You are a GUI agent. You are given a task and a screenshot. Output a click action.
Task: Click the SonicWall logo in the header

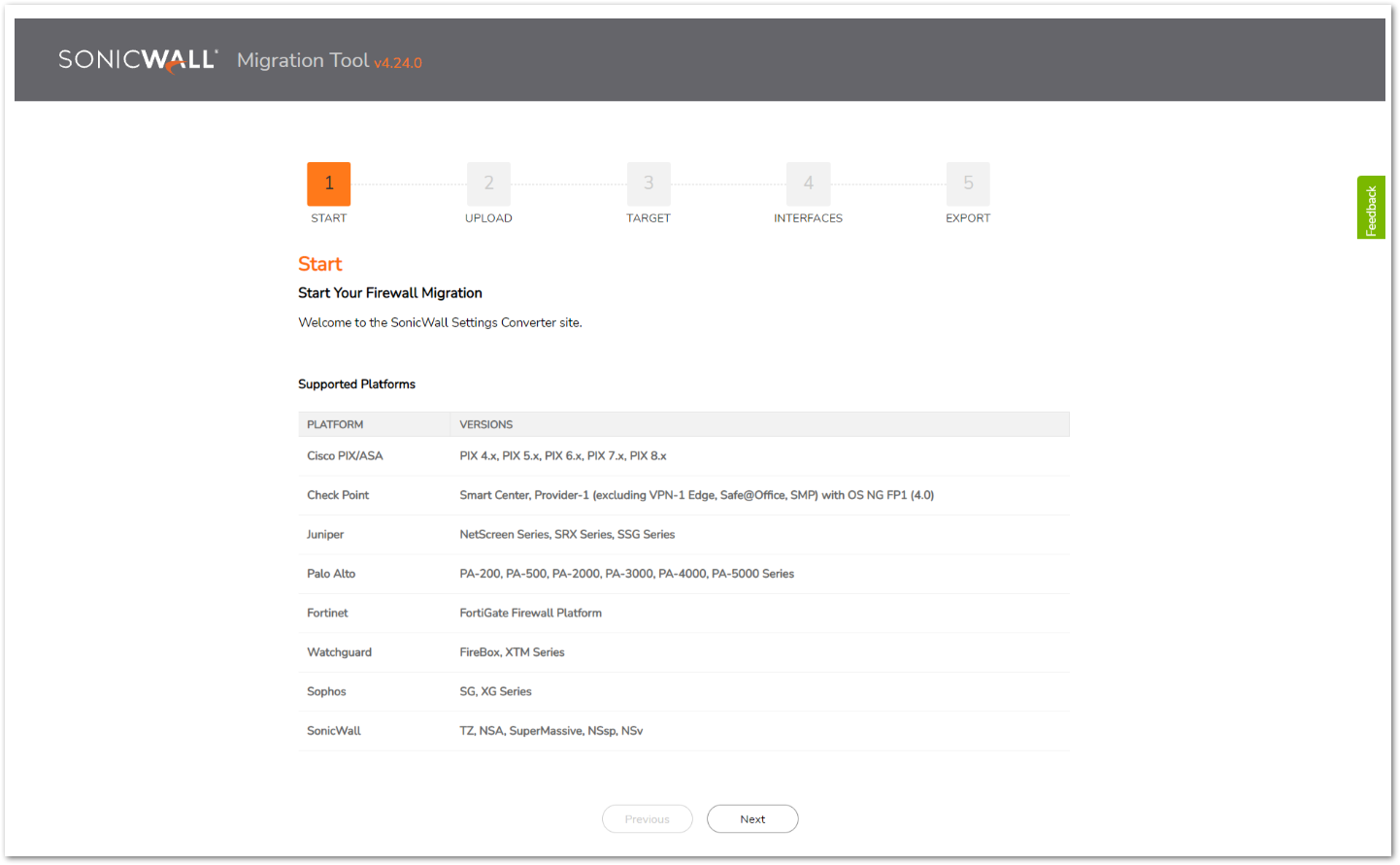click(x=138, y=60)
